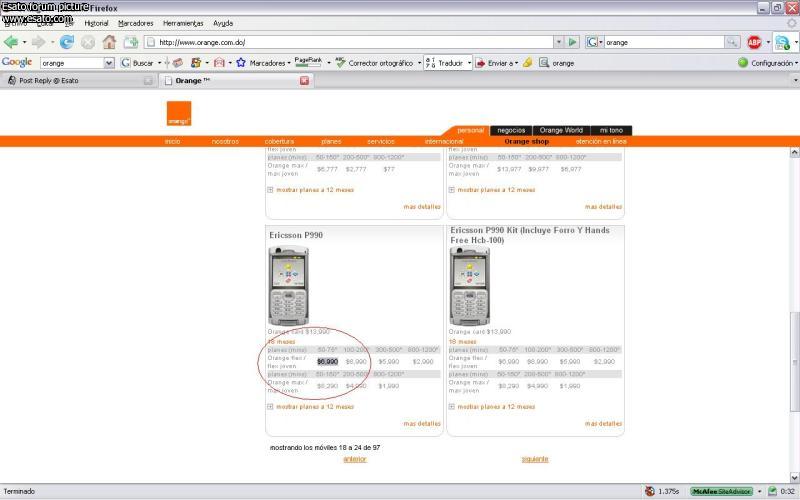The height and width of the screenshot is (500, 800).
Task: Click the search magnifier button in the Firefox search box
Action: tap(732, 42)
